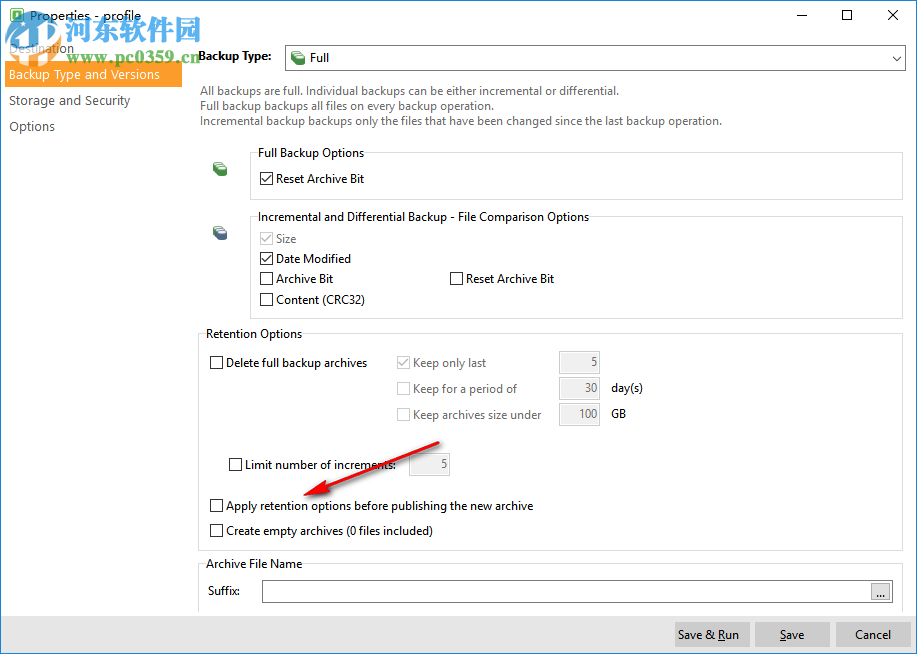Check Apply retention options before publishing
Viewport: 917px width, 654px height.
[216, 506]
